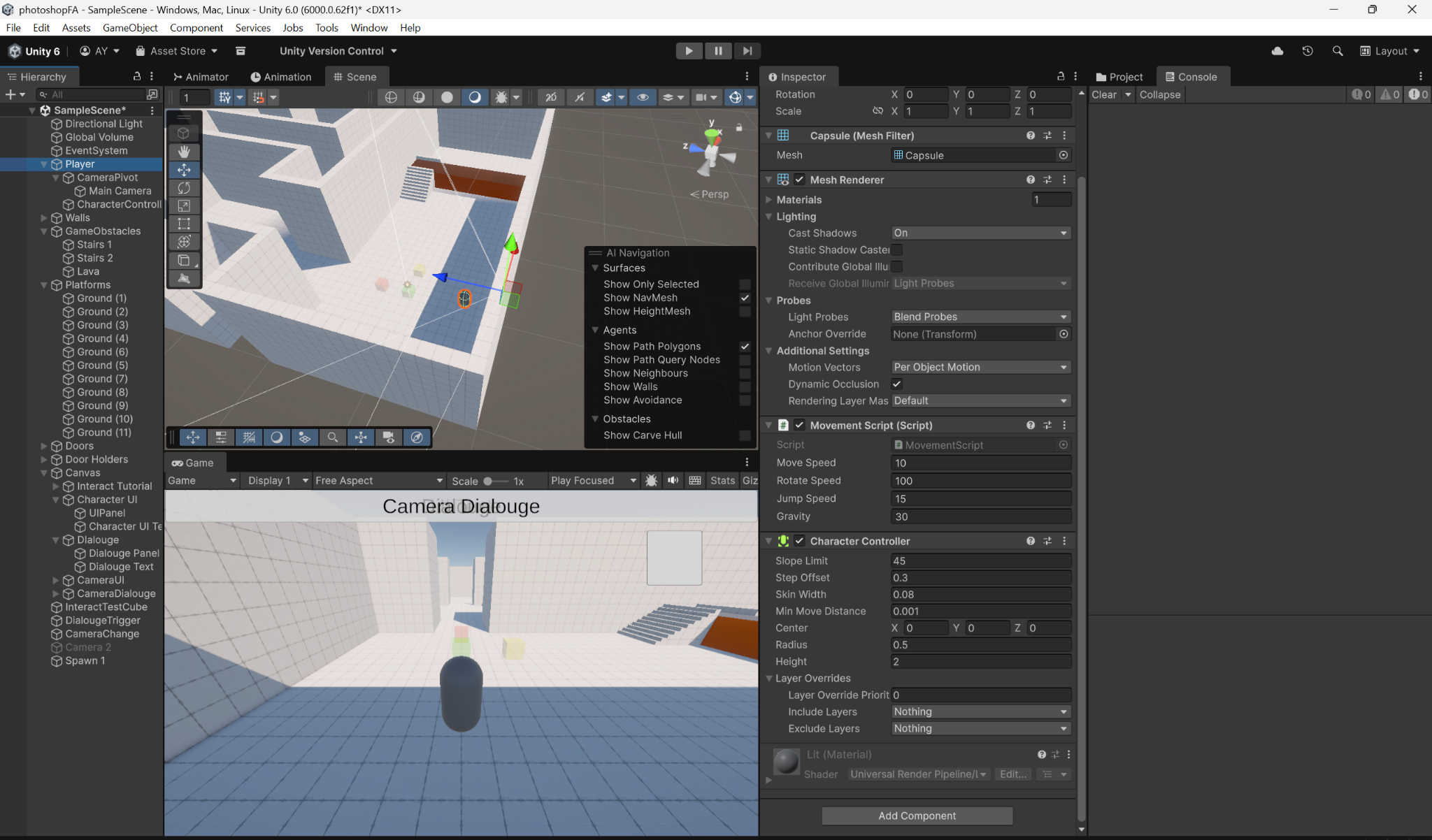Click the Add Component button
This screenshot has width=1432, height=840.
click(x=917, y=816)
